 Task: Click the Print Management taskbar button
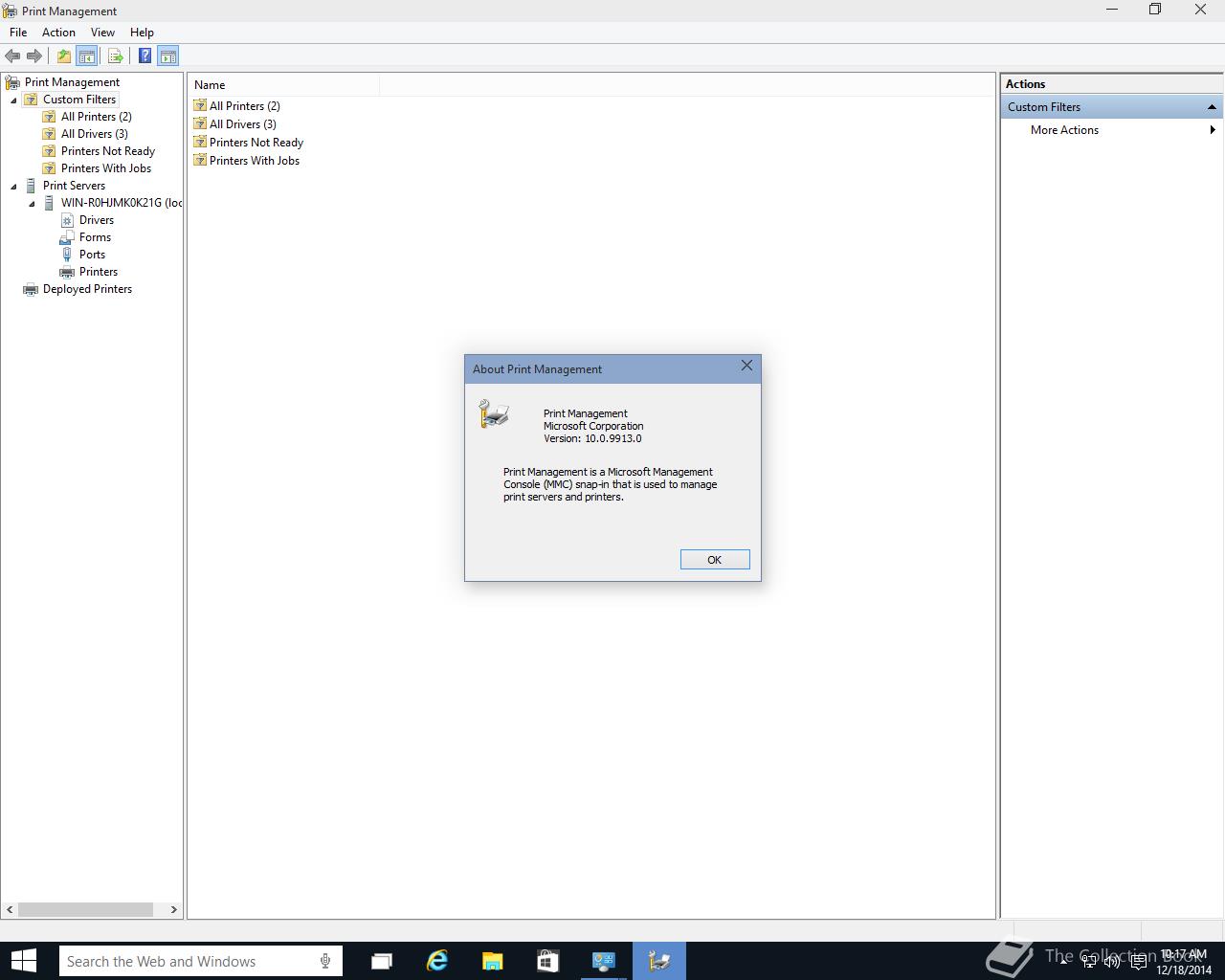(658, 961)
